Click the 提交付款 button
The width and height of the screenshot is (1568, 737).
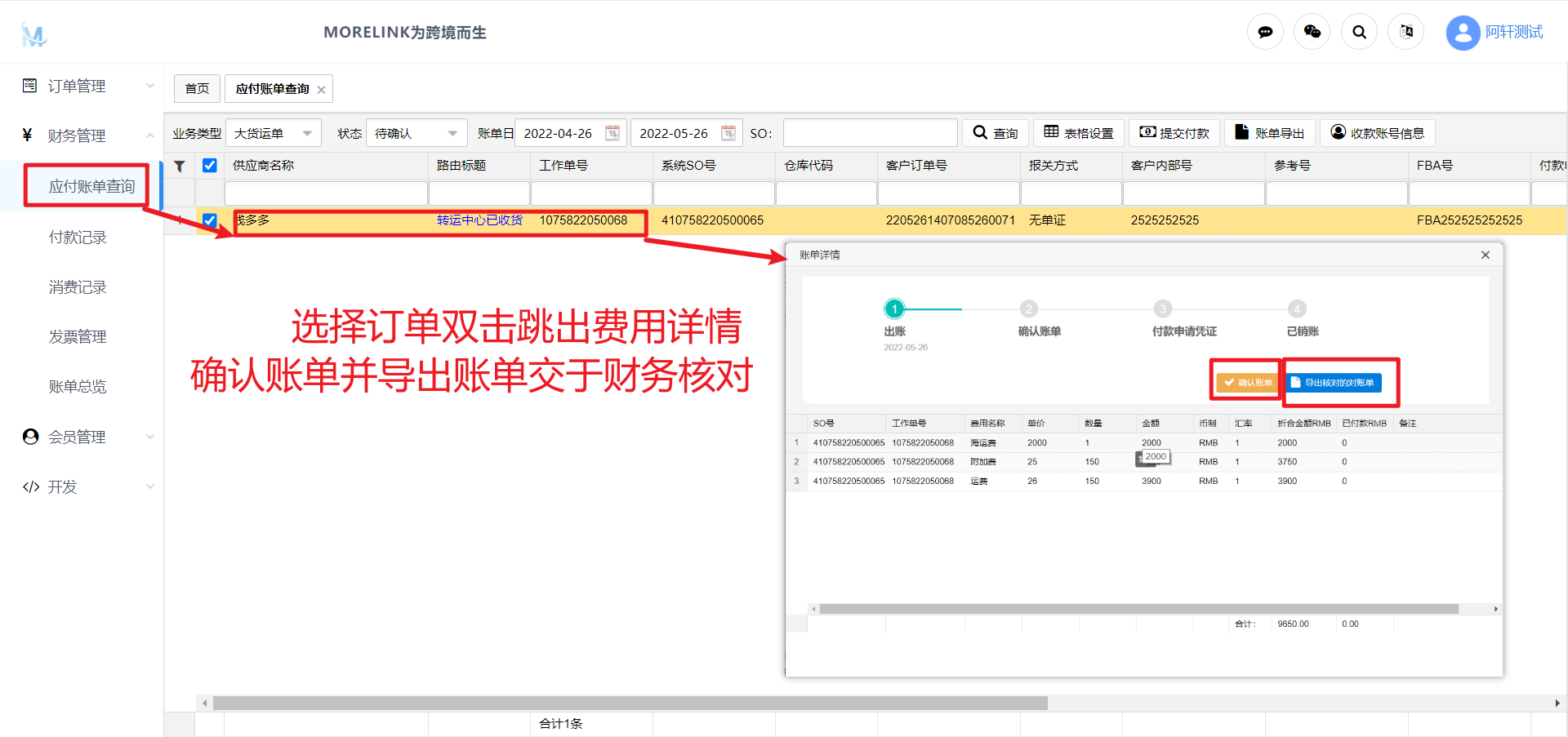click(1174, 133)
